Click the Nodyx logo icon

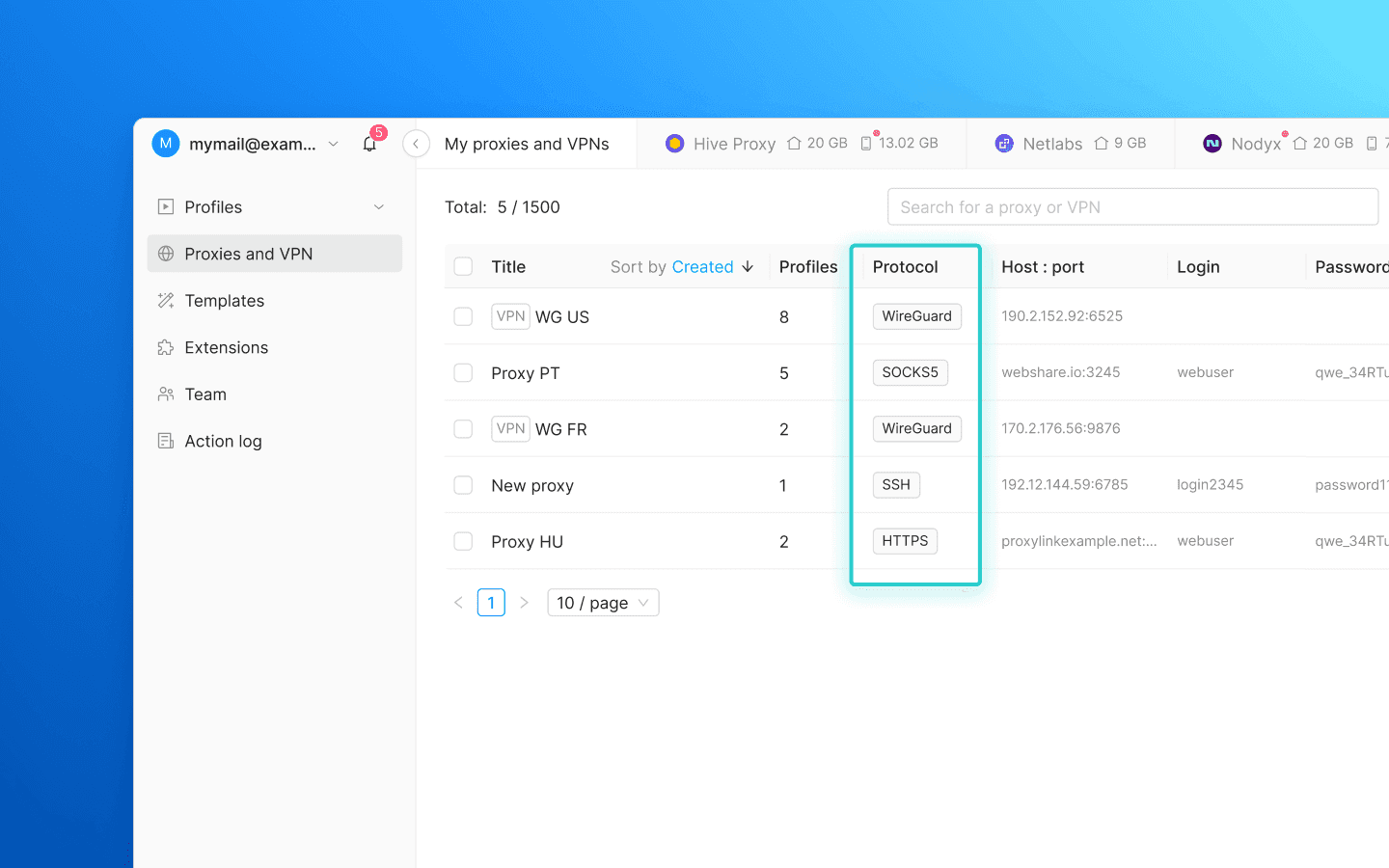[x=1212, y=144]
